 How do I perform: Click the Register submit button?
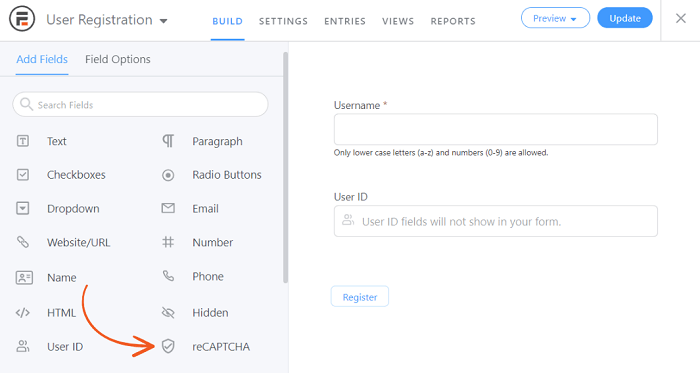(360, 297)
